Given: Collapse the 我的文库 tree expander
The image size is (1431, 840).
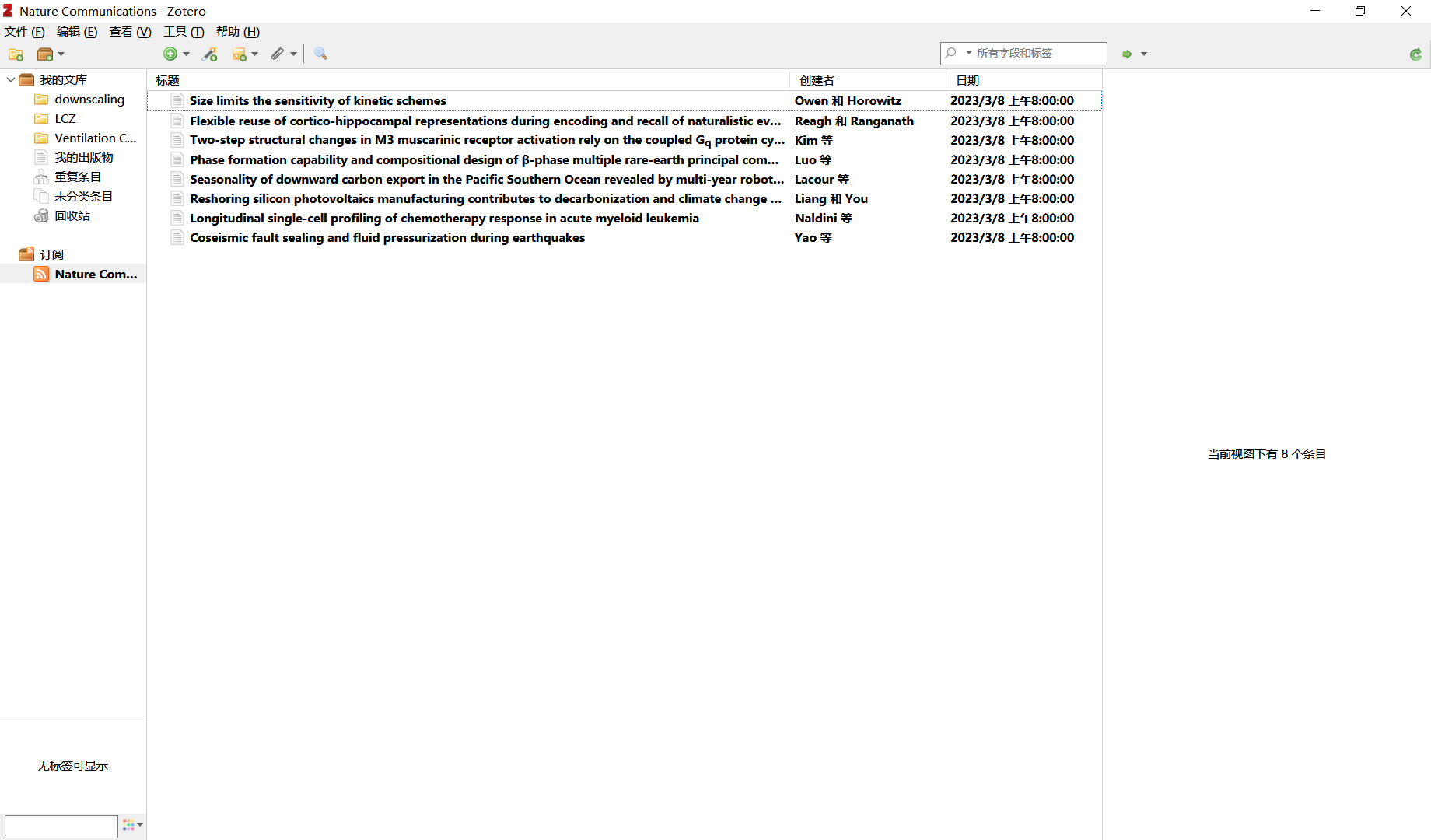Looking at the screenshot, I should 11,79.
